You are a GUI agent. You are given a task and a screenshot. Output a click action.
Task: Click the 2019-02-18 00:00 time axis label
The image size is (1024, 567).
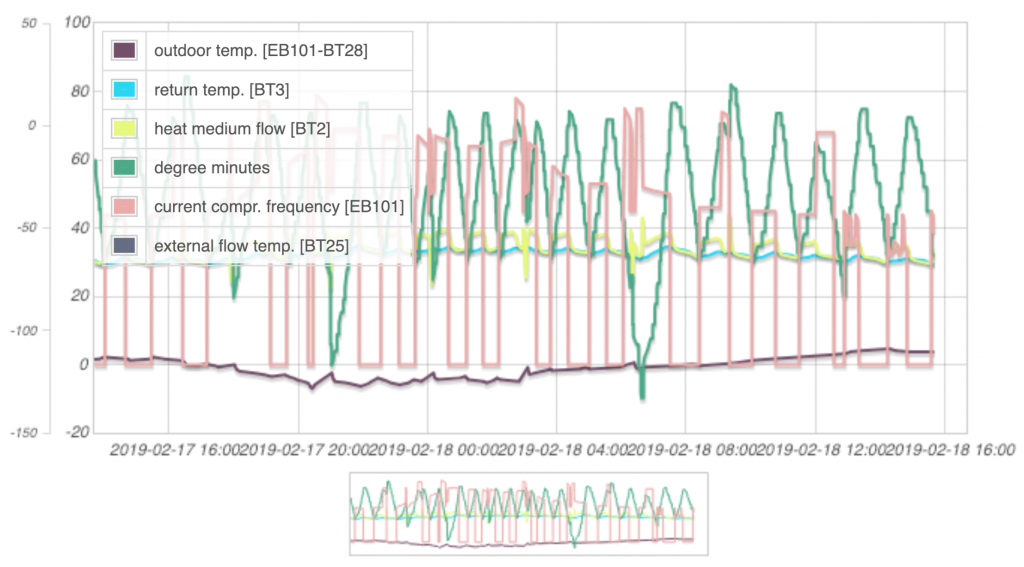(x=439, y=451)
